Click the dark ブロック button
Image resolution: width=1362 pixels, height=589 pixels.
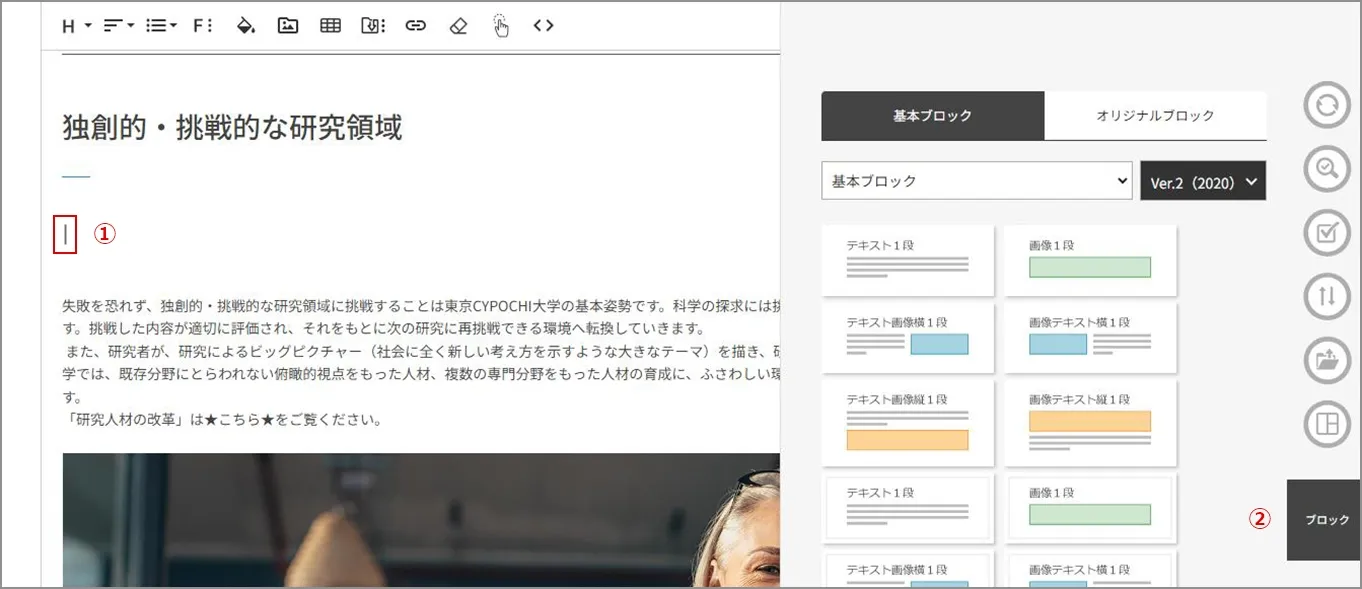pyautogui.click(x=1324, y=520)
